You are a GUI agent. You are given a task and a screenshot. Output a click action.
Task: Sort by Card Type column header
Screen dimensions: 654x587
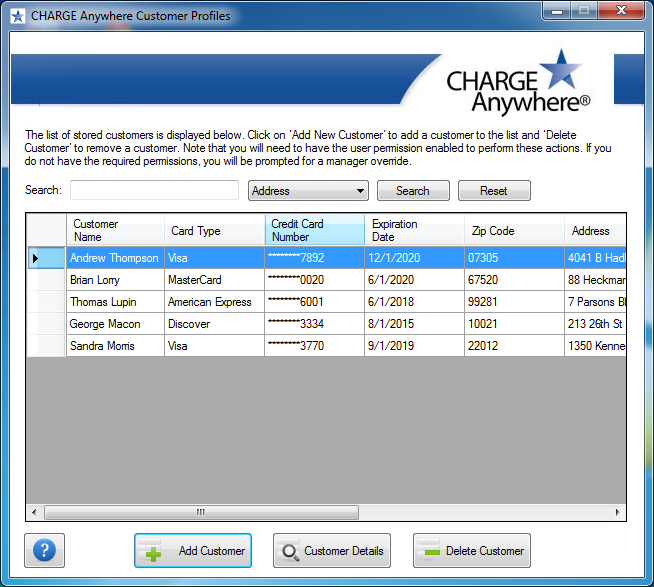214,230
